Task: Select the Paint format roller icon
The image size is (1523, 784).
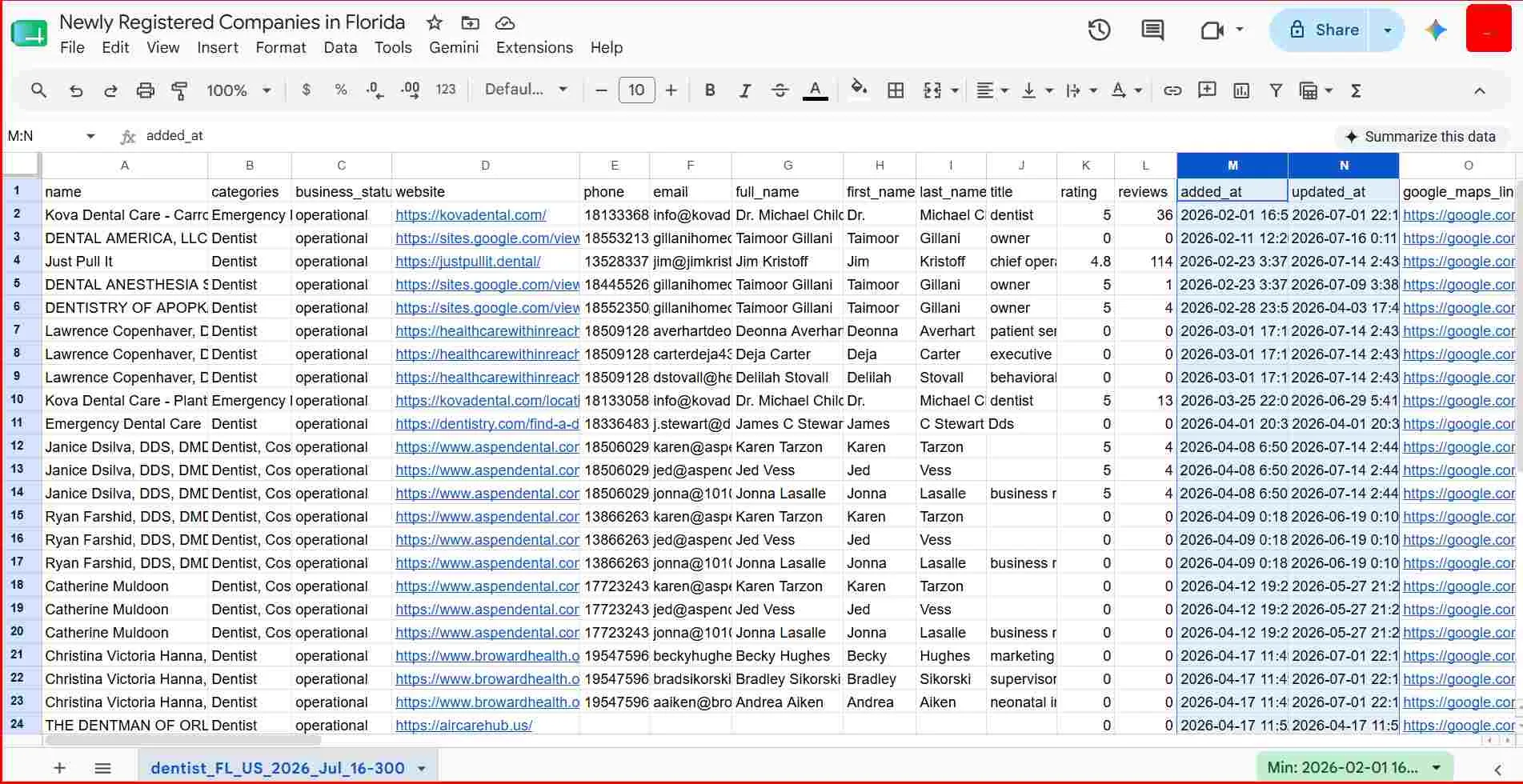Action: pos(180,90)
